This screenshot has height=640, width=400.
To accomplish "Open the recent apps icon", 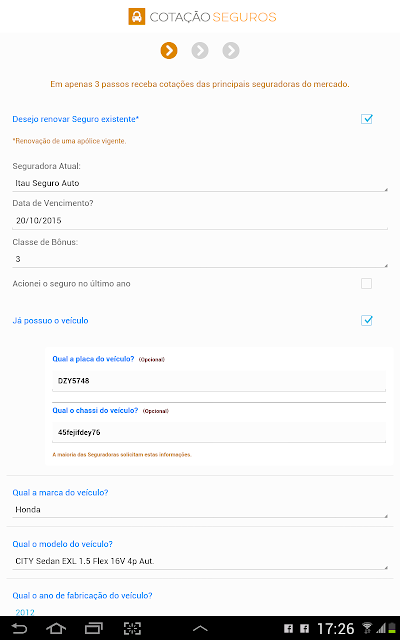I will pyautogui.click(x=93, y=628).
